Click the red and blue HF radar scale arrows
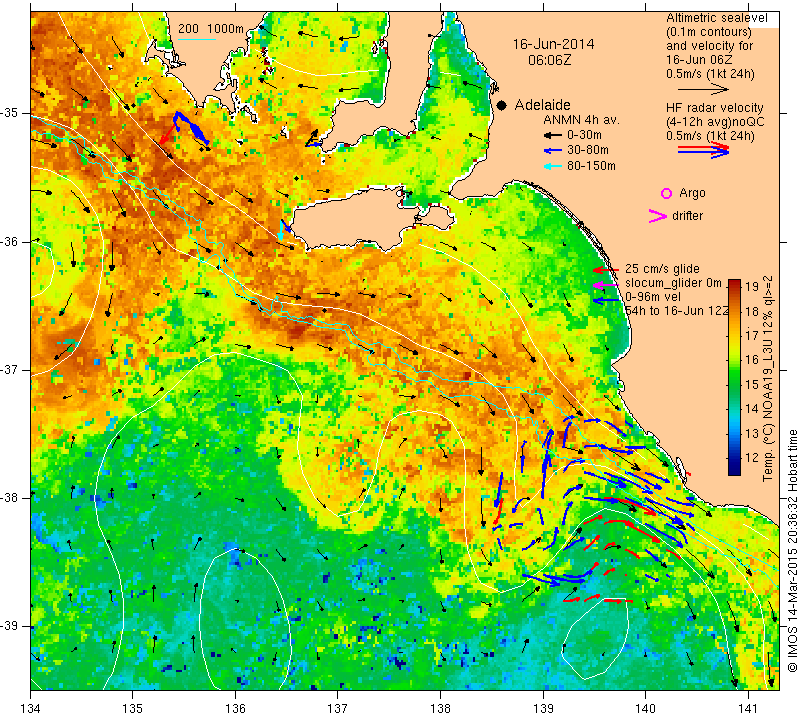The image size is (800, 720). click(703, 150)
